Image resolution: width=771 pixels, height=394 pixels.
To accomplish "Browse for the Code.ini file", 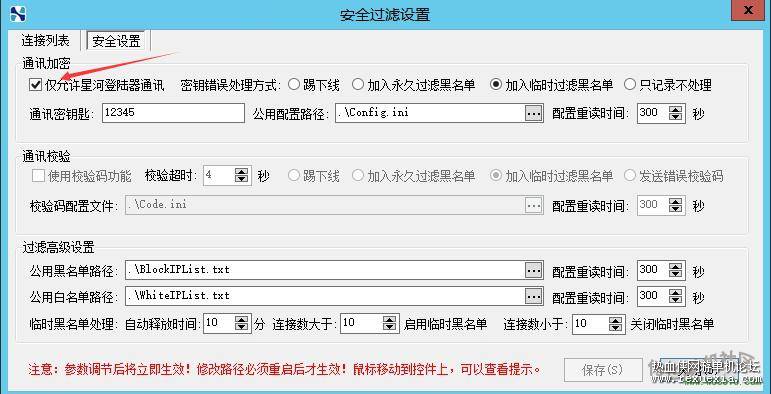I will [x=534, y=205].
